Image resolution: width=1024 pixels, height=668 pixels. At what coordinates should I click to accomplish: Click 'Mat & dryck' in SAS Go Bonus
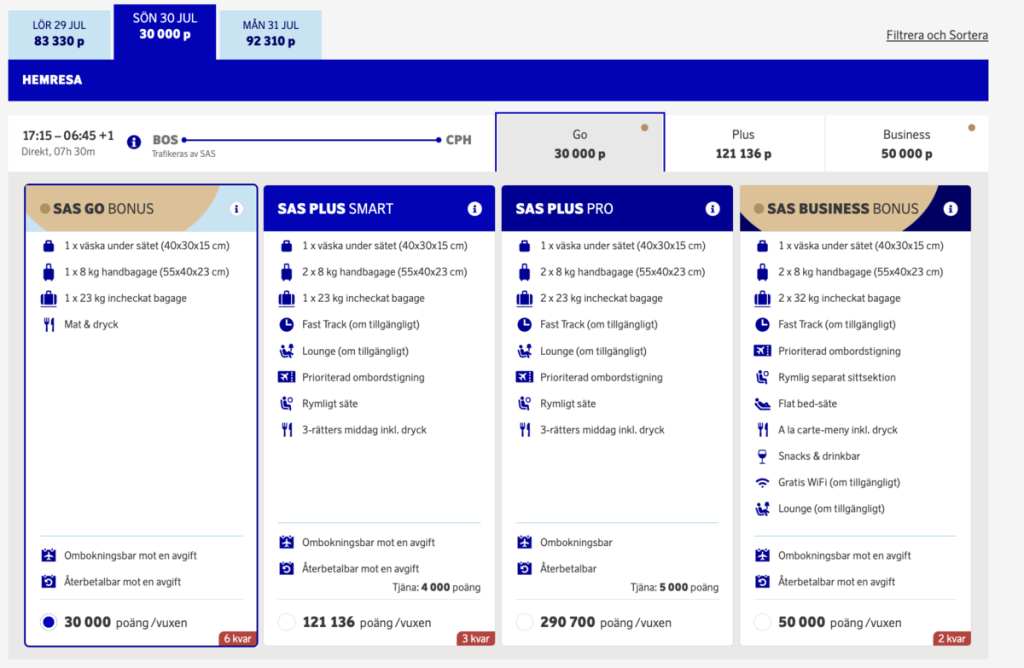point(91,325)
